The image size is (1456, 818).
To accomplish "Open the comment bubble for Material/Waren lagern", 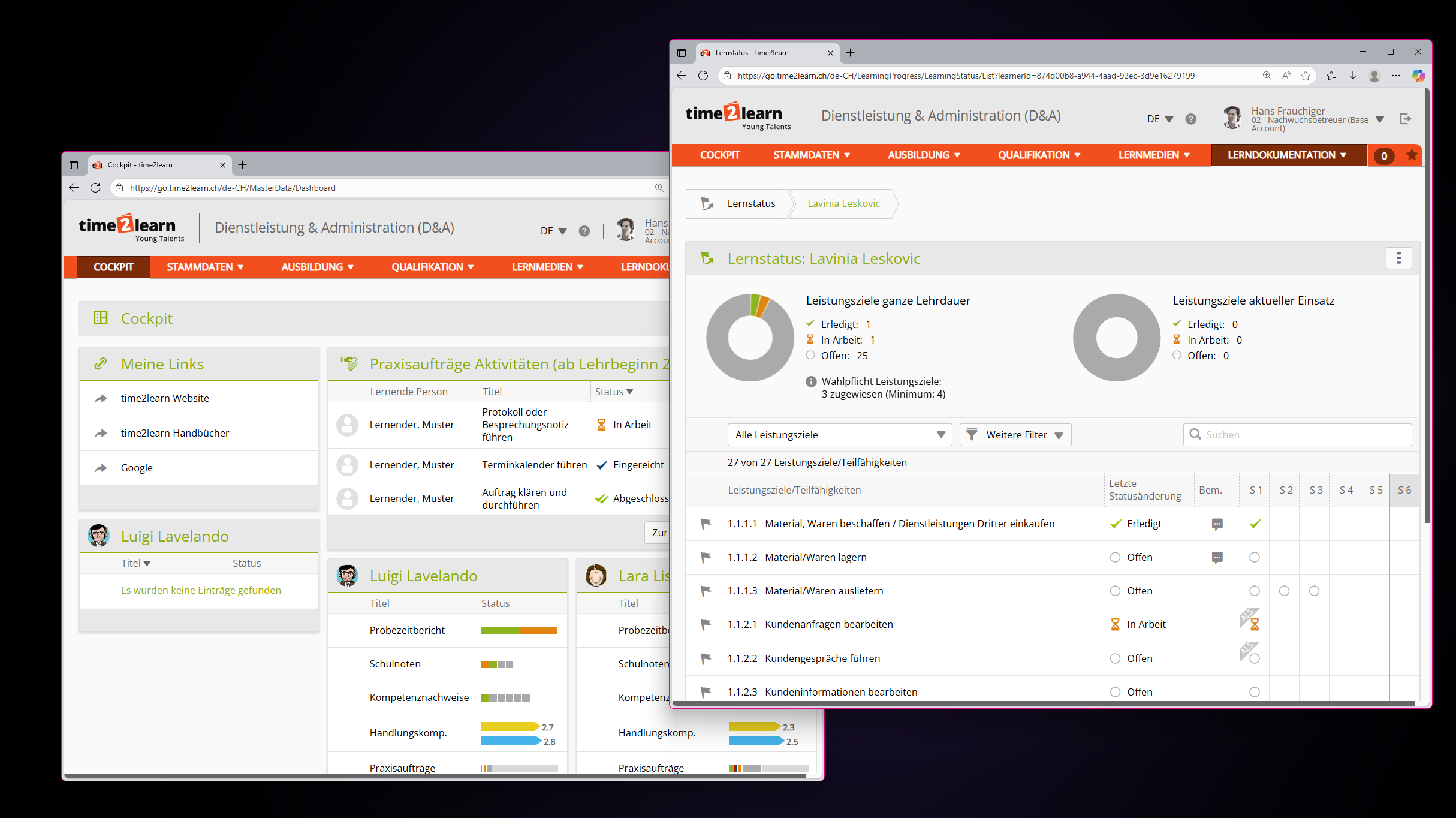I will tap(1217, 558).
